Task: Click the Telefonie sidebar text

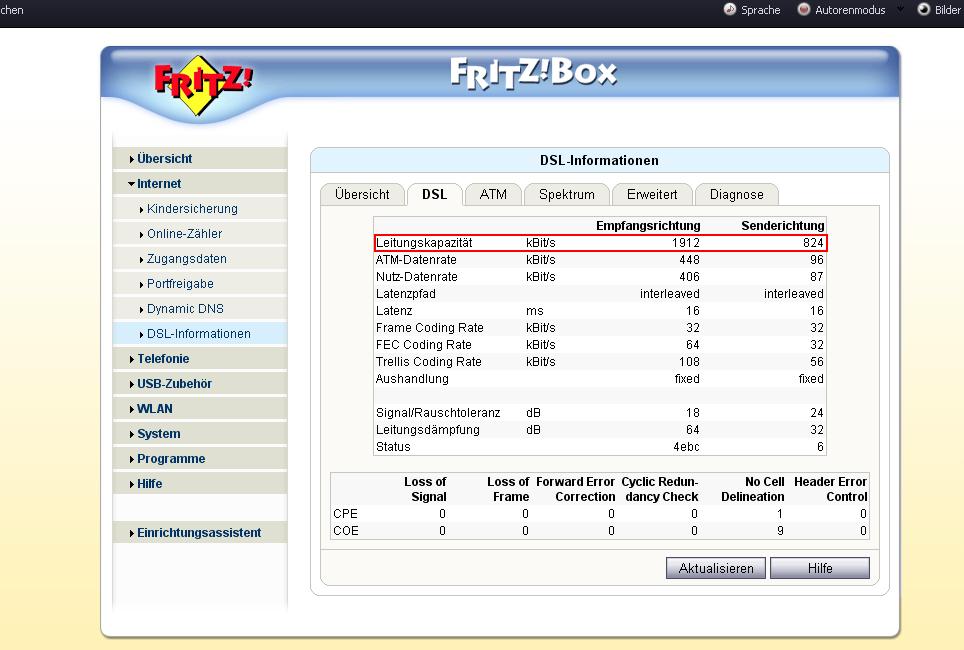Action: [163, 359]
